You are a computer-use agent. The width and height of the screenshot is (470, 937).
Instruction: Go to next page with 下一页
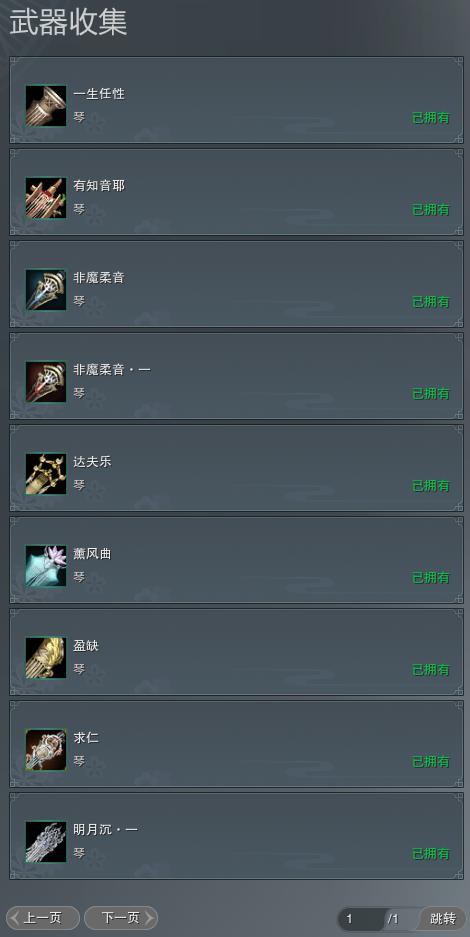pyautogui.click(x=121, y=918)
